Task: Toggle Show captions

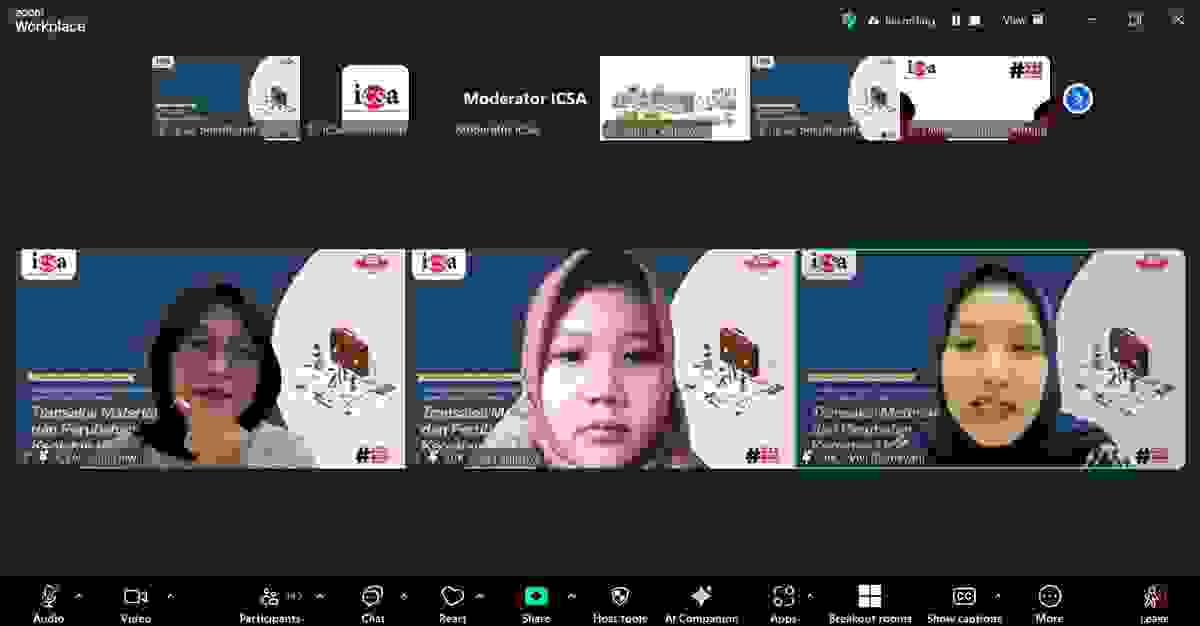Action: point(964,602)
